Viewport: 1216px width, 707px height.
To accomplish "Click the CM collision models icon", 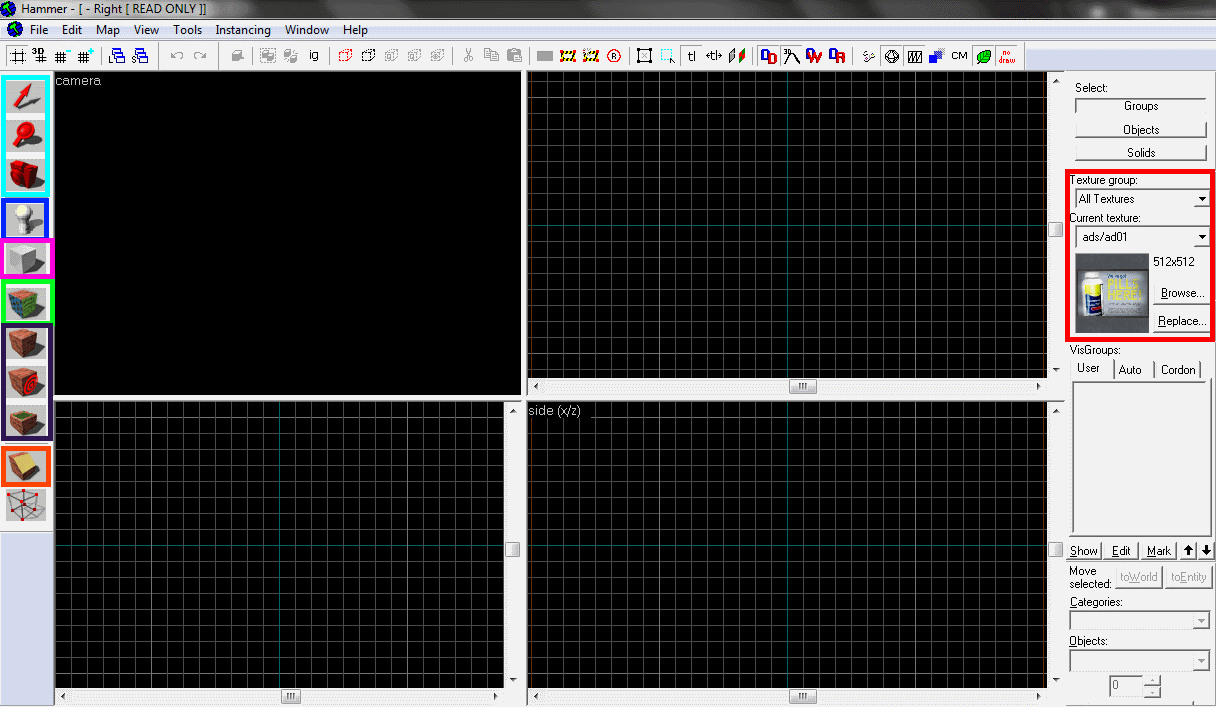I will pyautogui.click(x=959, y=56).
